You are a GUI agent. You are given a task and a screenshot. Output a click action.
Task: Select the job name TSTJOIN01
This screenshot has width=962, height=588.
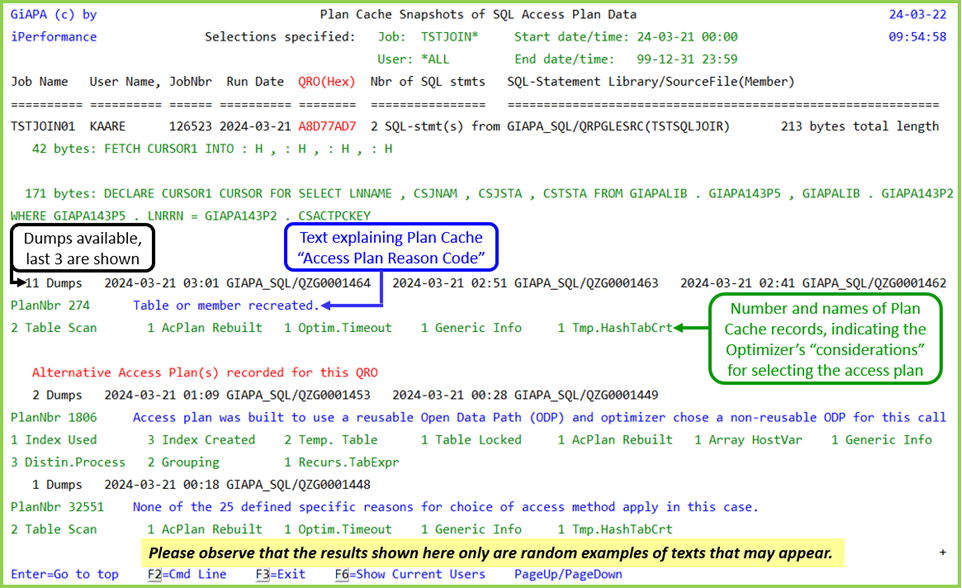[x=45, y=126]
